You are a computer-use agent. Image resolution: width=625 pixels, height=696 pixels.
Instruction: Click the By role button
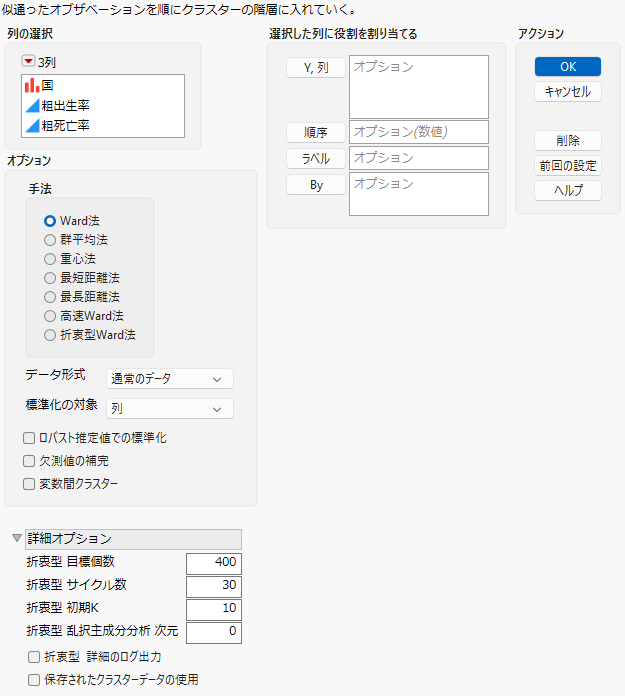pyautogui.click(x=316, y=185)
